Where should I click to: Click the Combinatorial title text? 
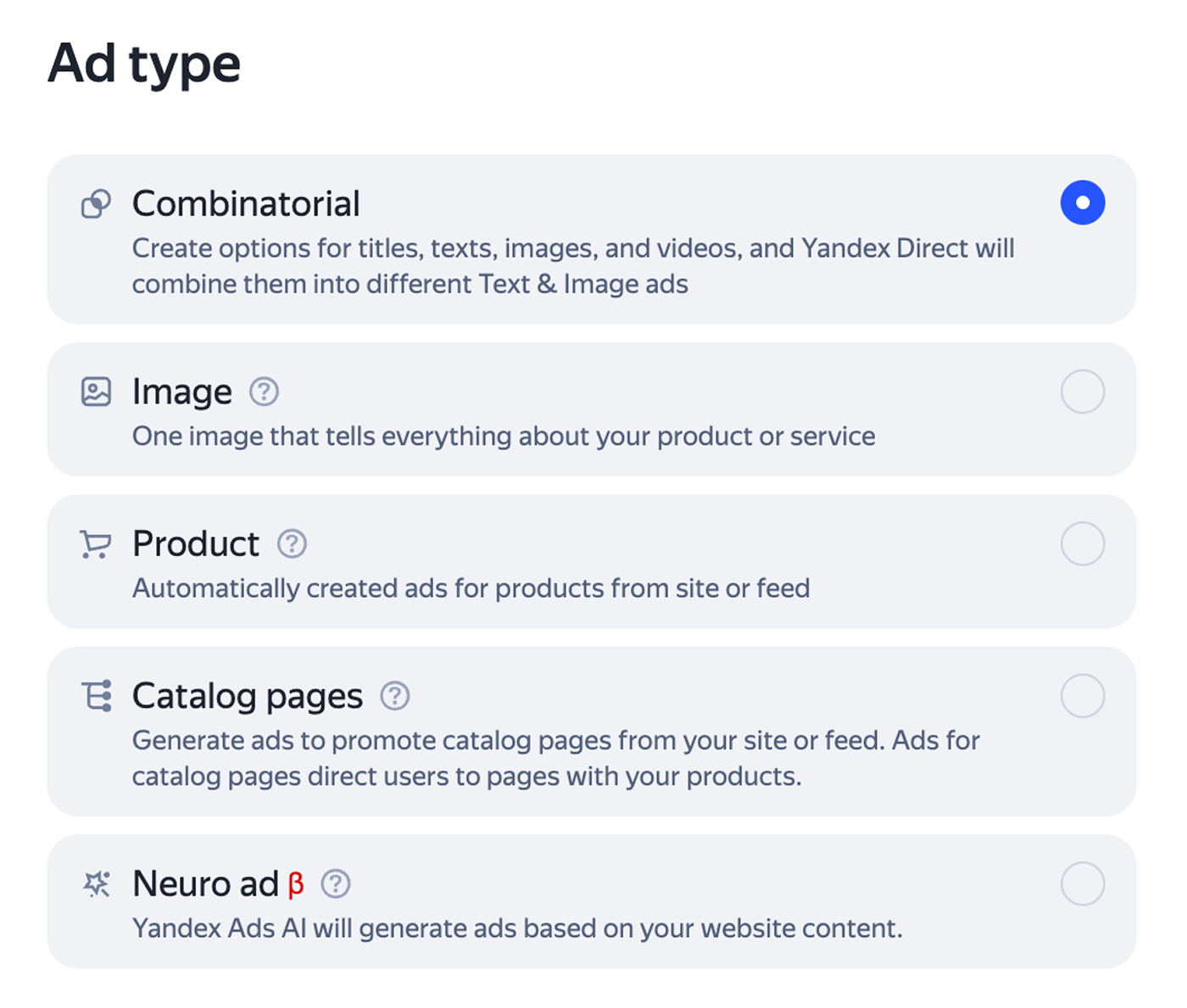coord(246,204)
